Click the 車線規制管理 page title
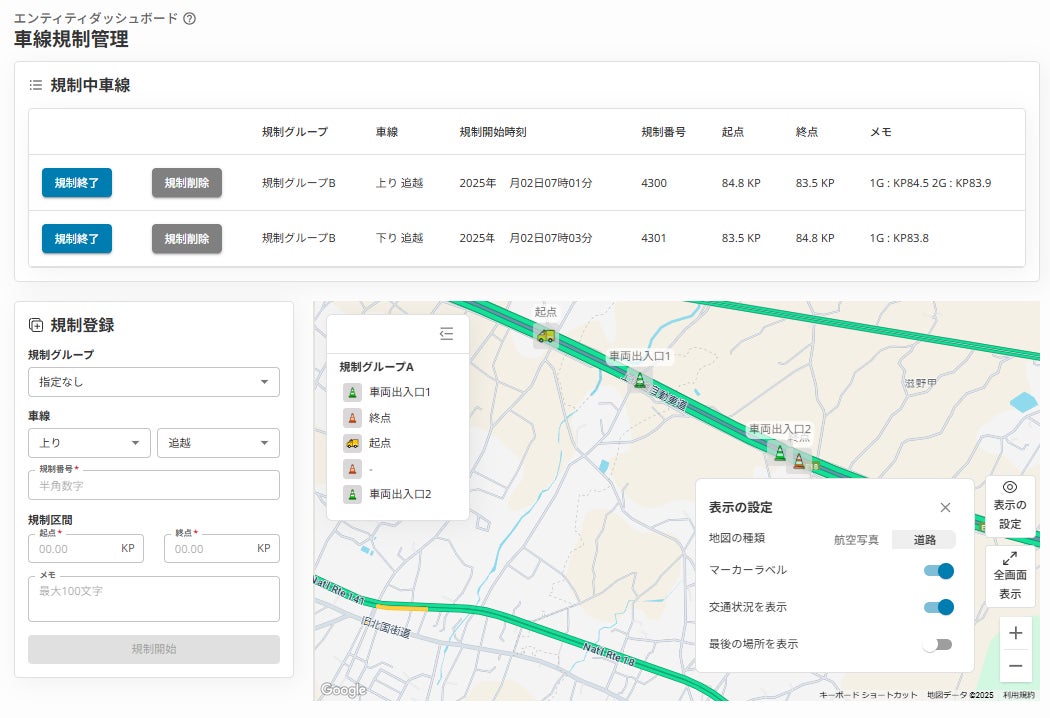 tap(71, 40)
